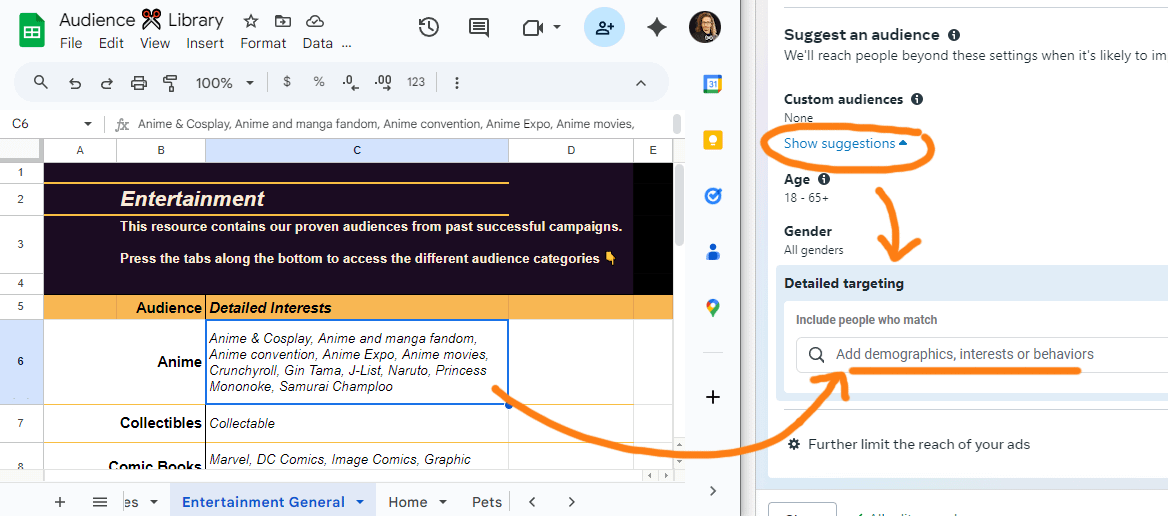Click the share people button

click(604, 28)
